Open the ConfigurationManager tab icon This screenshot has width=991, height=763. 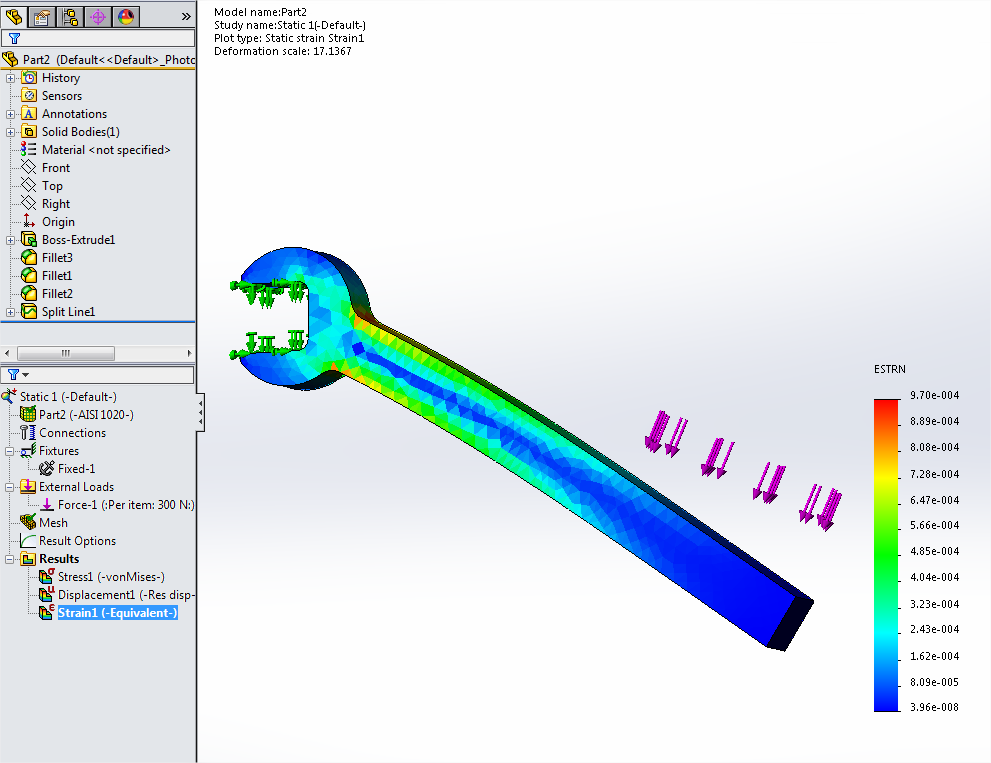(70, 17)
